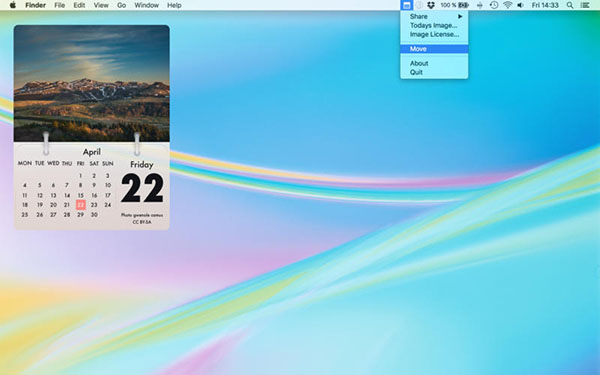
Task: Select About in the dropdown menu
Action: click(434, 64)
